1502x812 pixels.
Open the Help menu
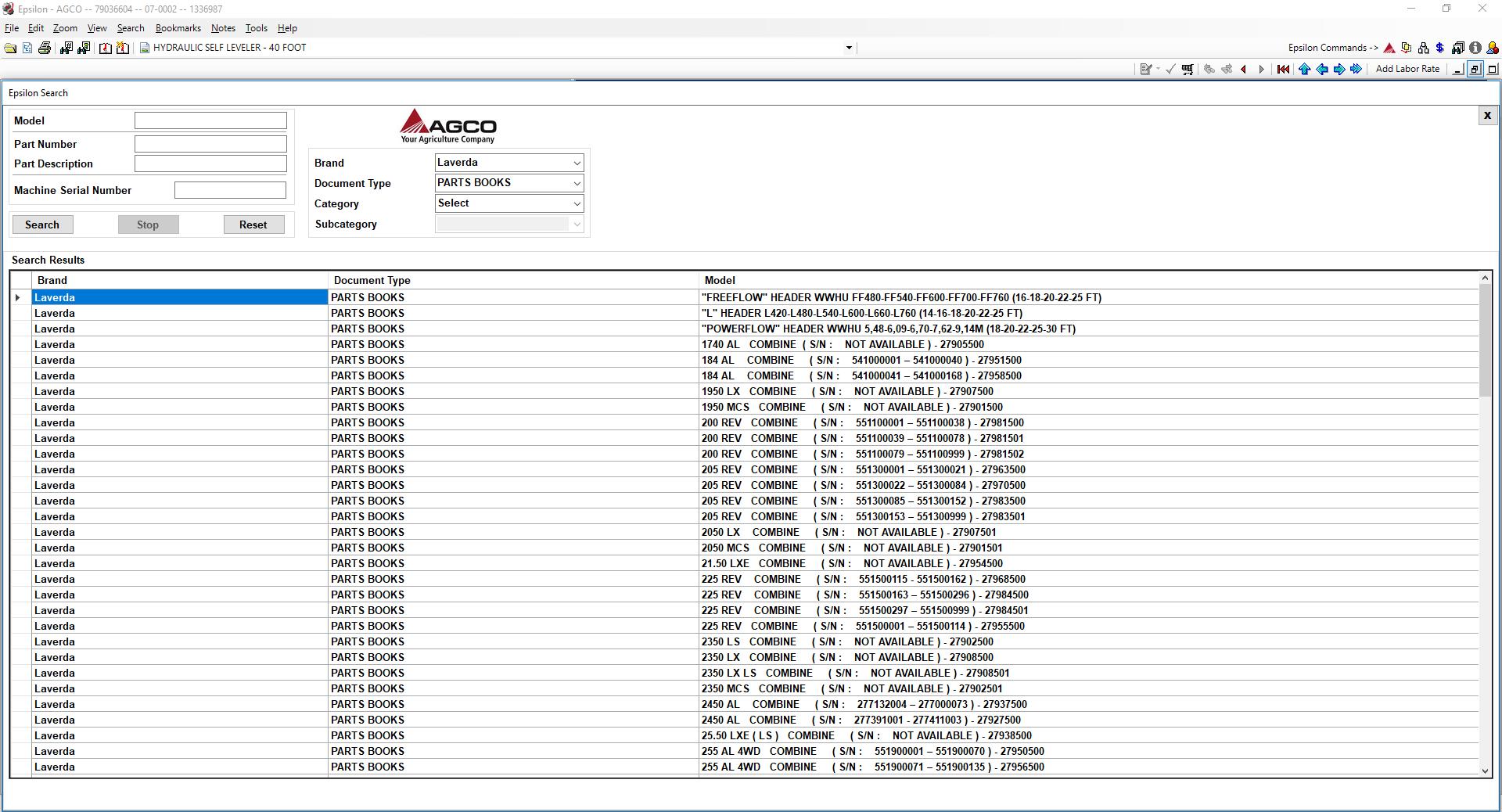pos(287,28)
